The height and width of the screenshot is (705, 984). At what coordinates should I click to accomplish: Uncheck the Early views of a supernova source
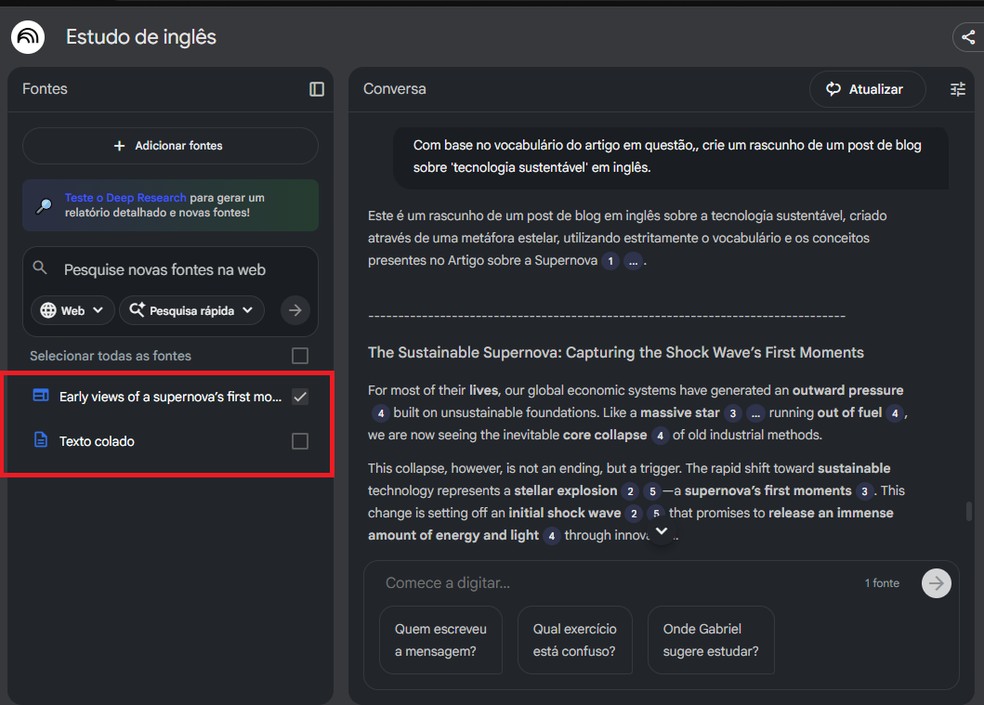pyautogui.click(x=300, y=397)
